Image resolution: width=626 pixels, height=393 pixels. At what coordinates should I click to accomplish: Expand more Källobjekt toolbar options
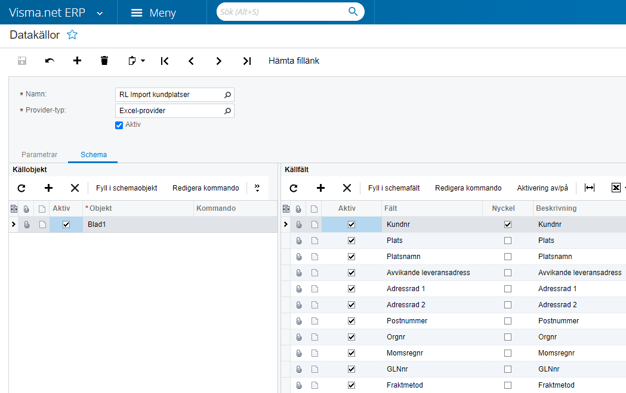[x=257, y=188]
